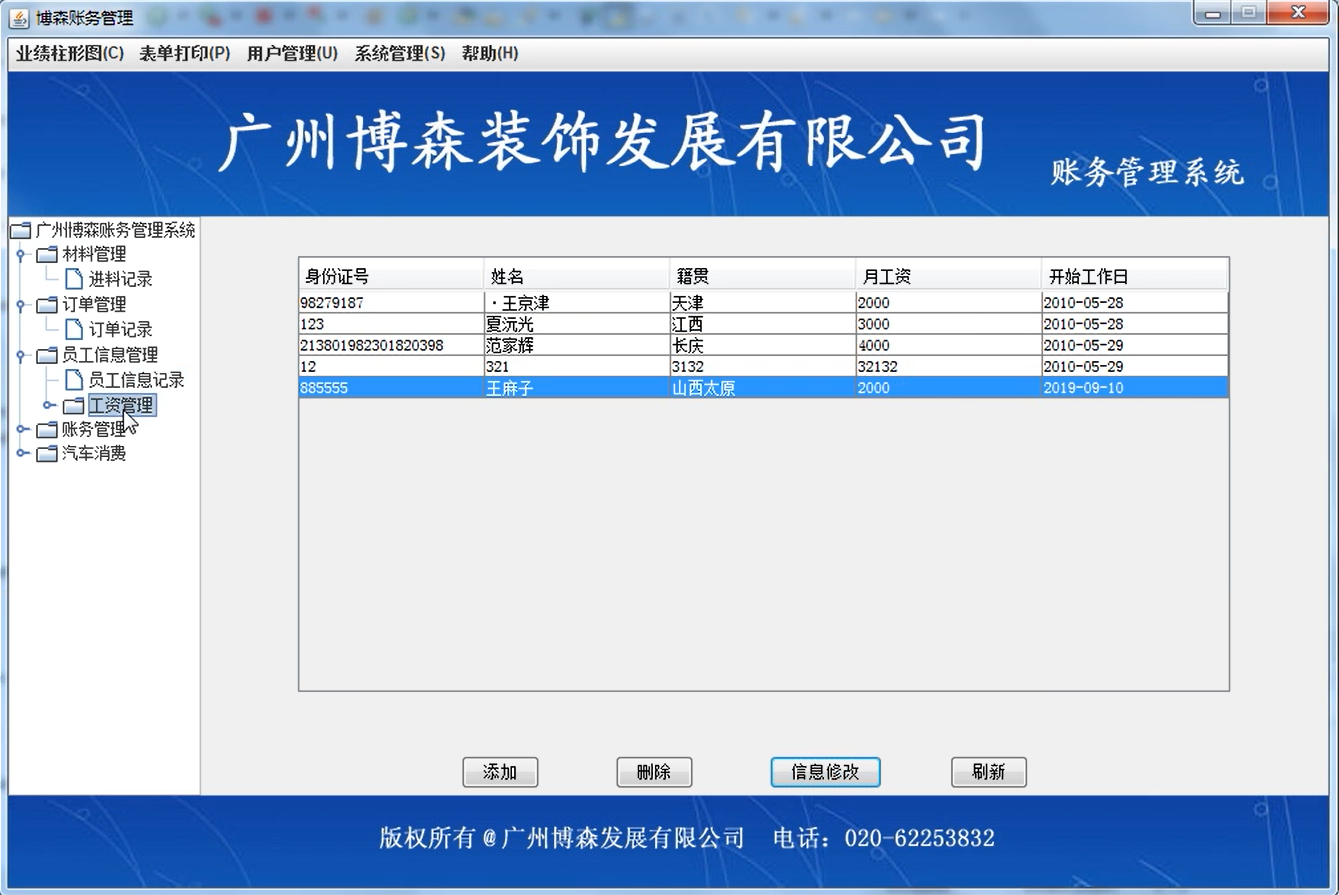Image resolution: width=1339 pixels, height=895 pixels.
Task: Click the document icon beside 进料记录
Action: (x=74, y=279)
